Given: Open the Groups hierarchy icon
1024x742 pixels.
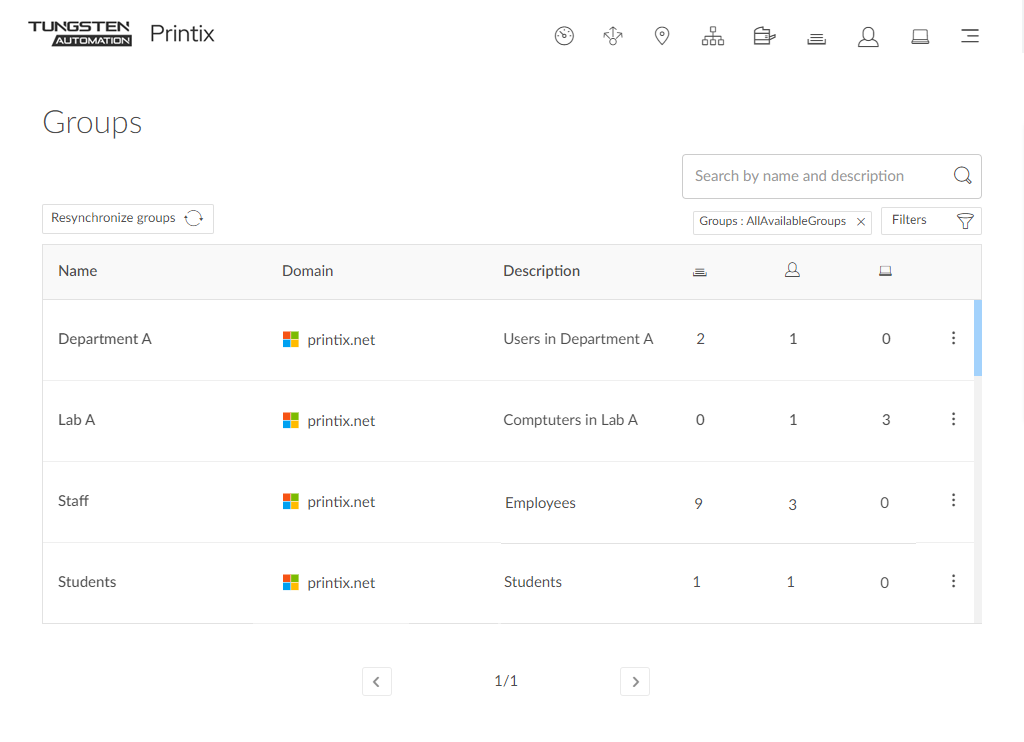Looking at the screenshot, I should pyautogui.click(x=712, y=37).
